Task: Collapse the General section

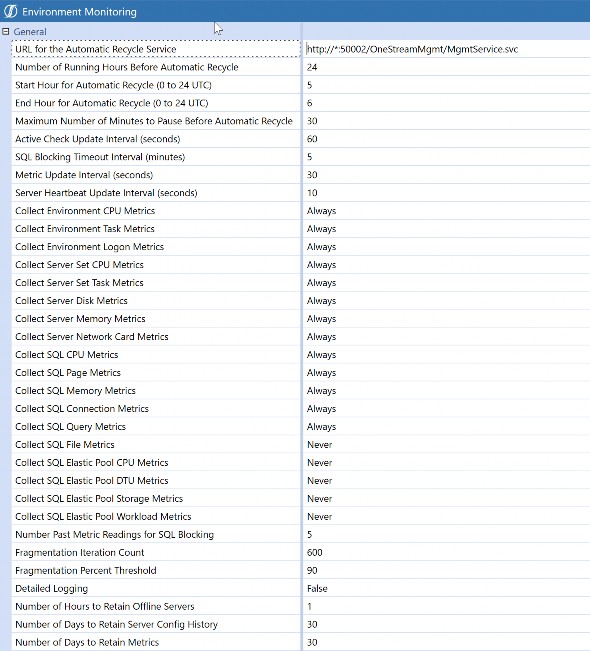Action: click(x=5, y=31)
